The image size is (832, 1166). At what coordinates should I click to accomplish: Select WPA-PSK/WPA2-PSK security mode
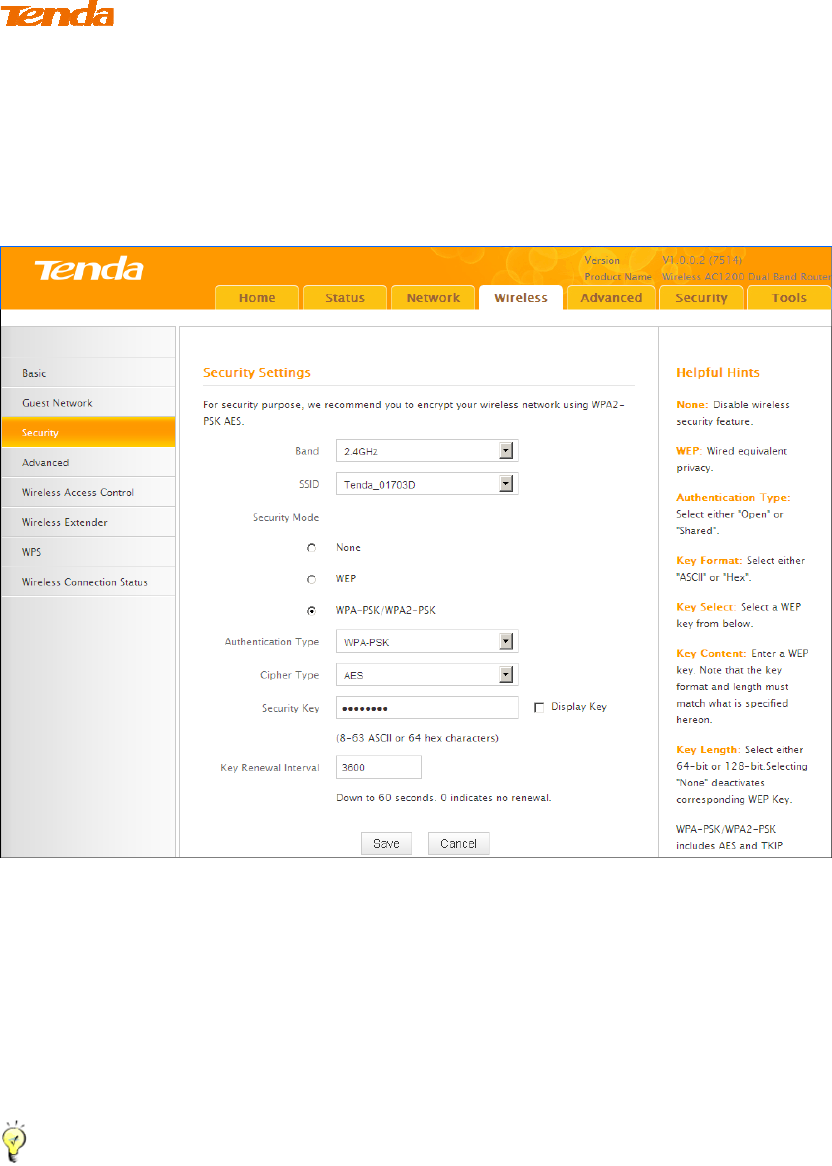click(312, 611)
